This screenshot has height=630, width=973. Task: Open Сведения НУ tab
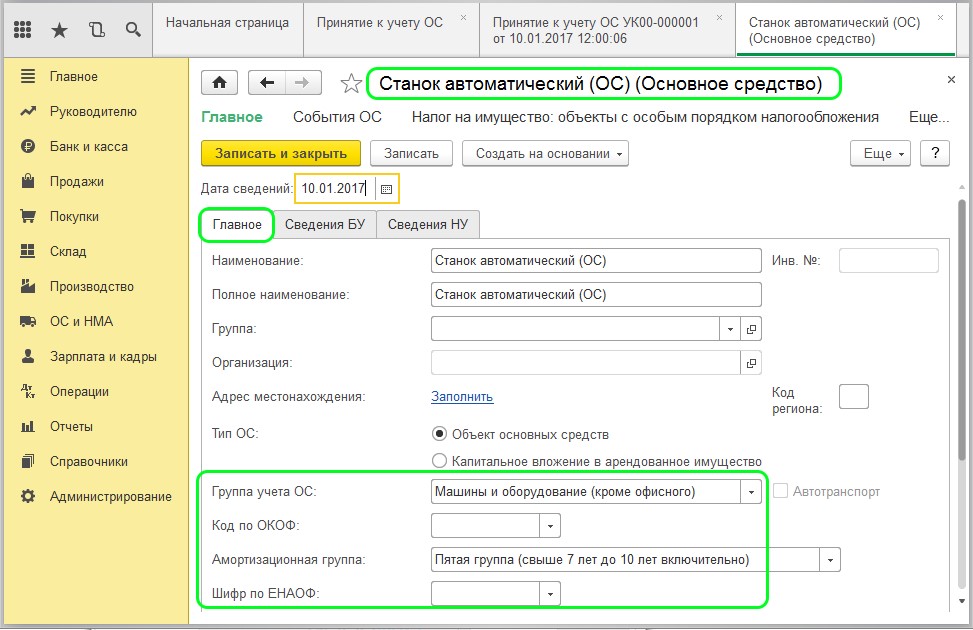pyautogui.click(x=428, y=225)
